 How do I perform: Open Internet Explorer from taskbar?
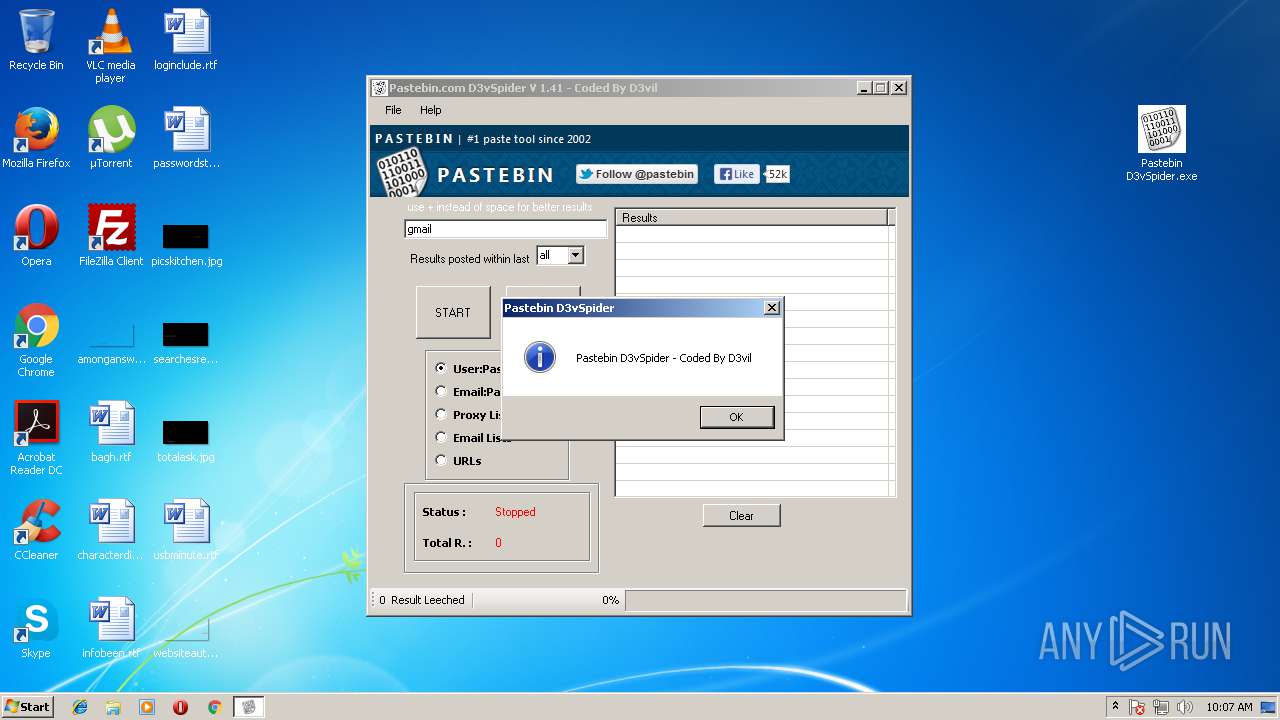[80, 707]
